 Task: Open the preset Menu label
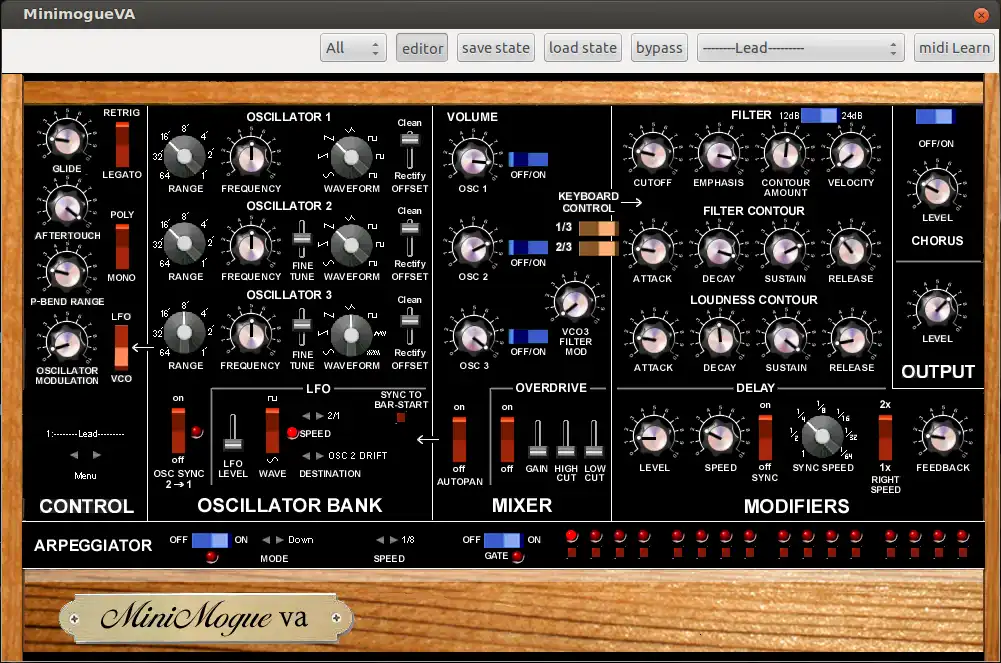tap(85, 475)
